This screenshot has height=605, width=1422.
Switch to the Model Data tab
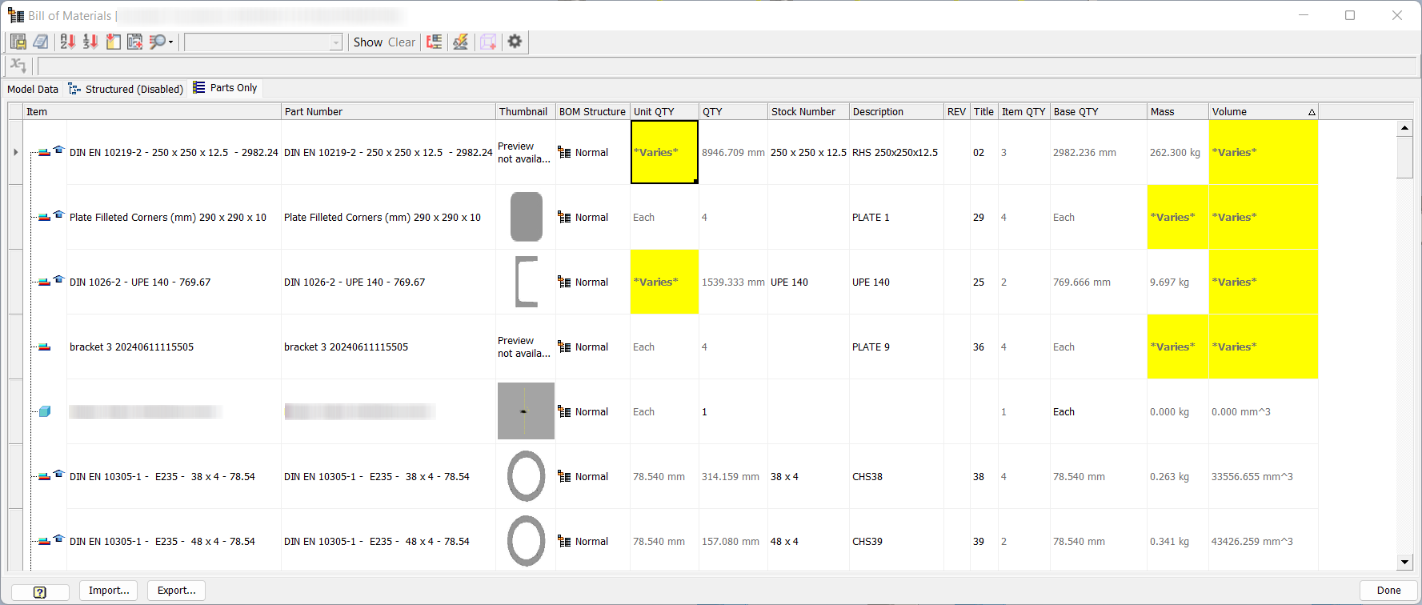33,89
